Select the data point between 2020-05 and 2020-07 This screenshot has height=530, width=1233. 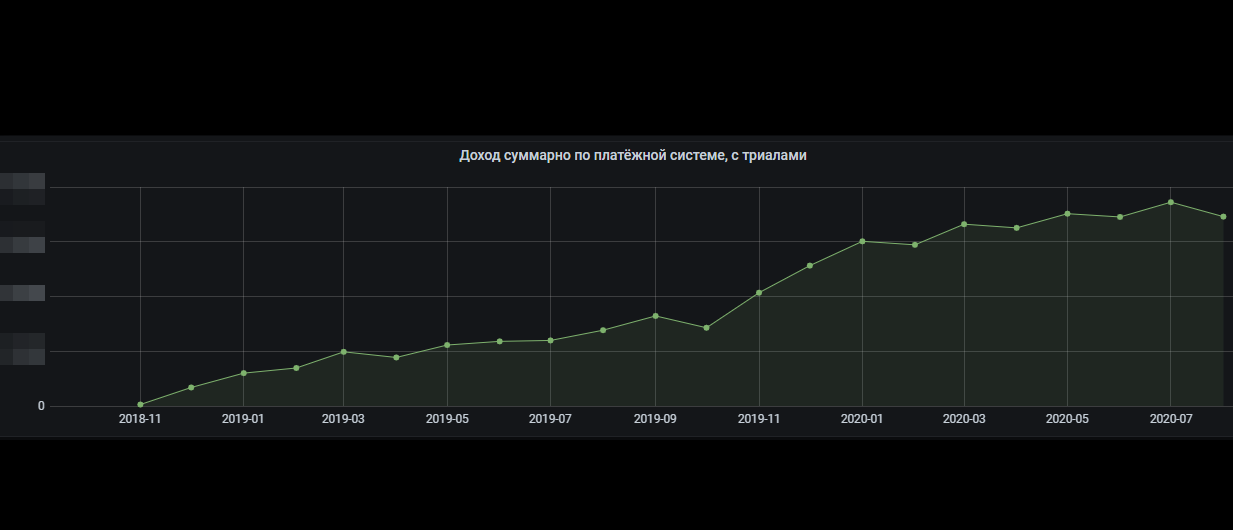pyautogui.click(x=1120, y=217)
